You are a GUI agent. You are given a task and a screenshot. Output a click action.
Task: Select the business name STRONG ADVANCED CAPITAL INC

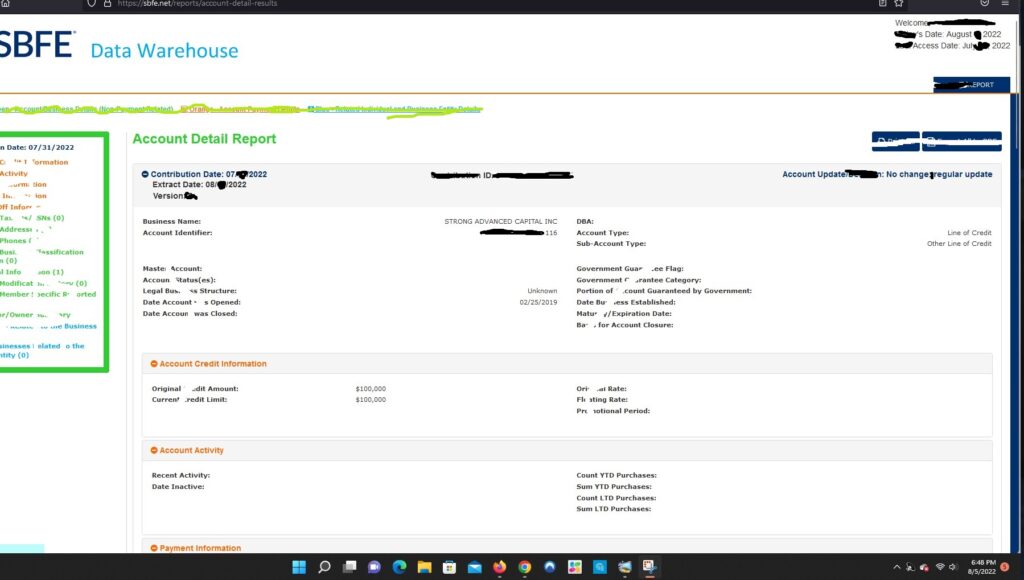pyautogui.click(x=501, y=221)
